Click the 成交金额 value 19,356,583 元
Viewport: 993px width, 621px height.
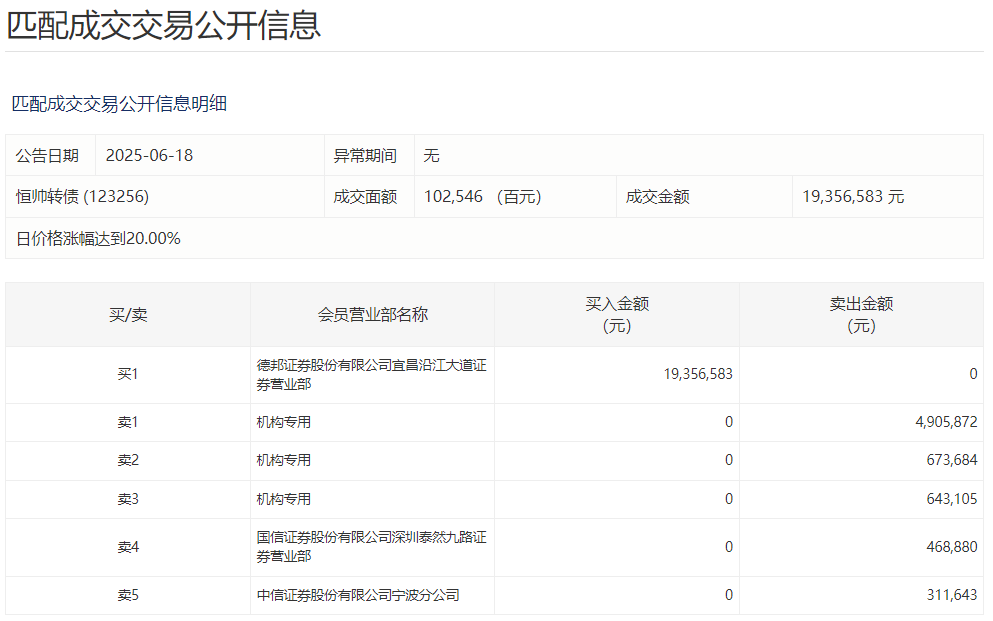(x=852, y=197)
